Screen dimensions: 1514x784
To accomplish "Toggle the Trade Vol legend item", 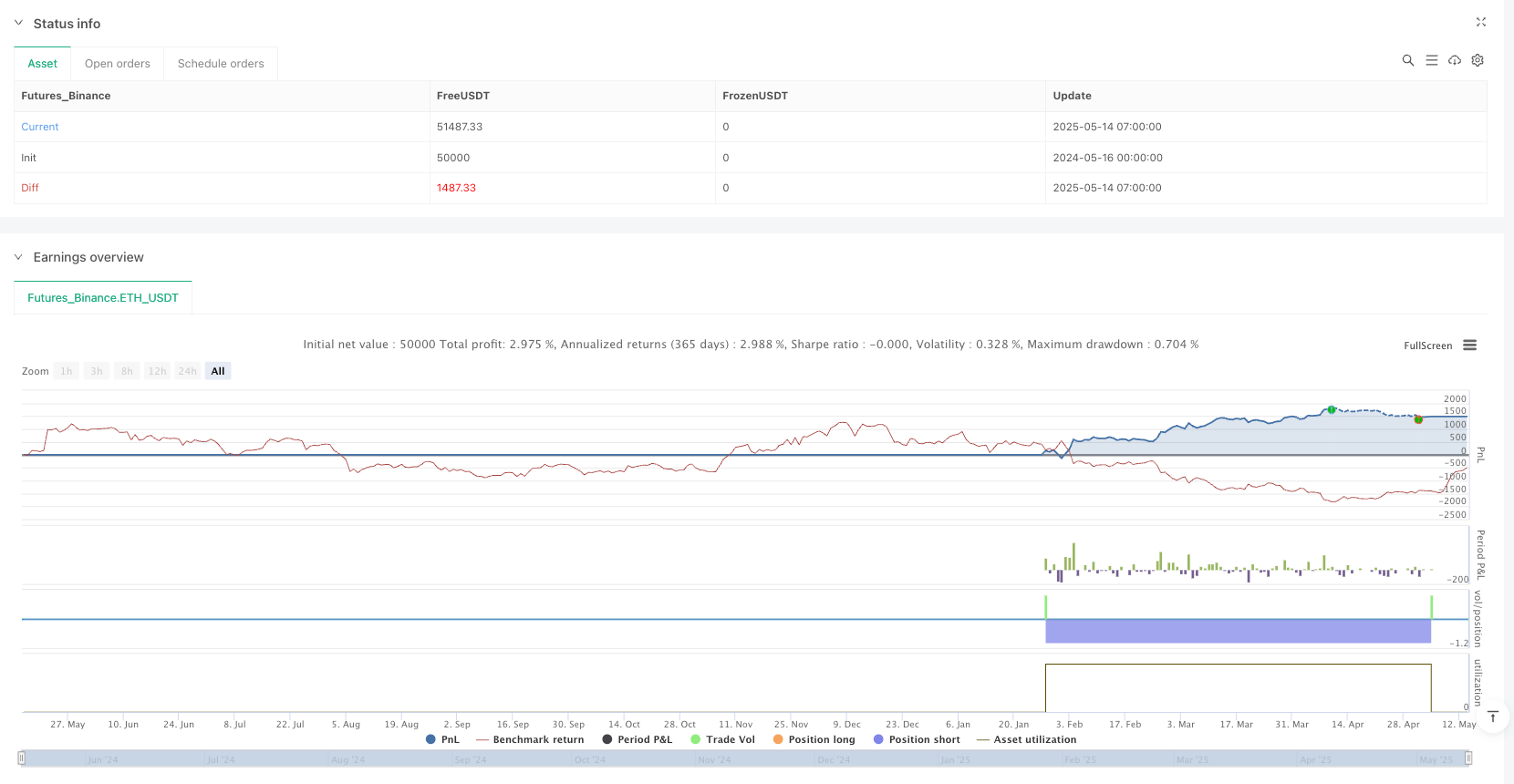I will click(x=722, y=739).
